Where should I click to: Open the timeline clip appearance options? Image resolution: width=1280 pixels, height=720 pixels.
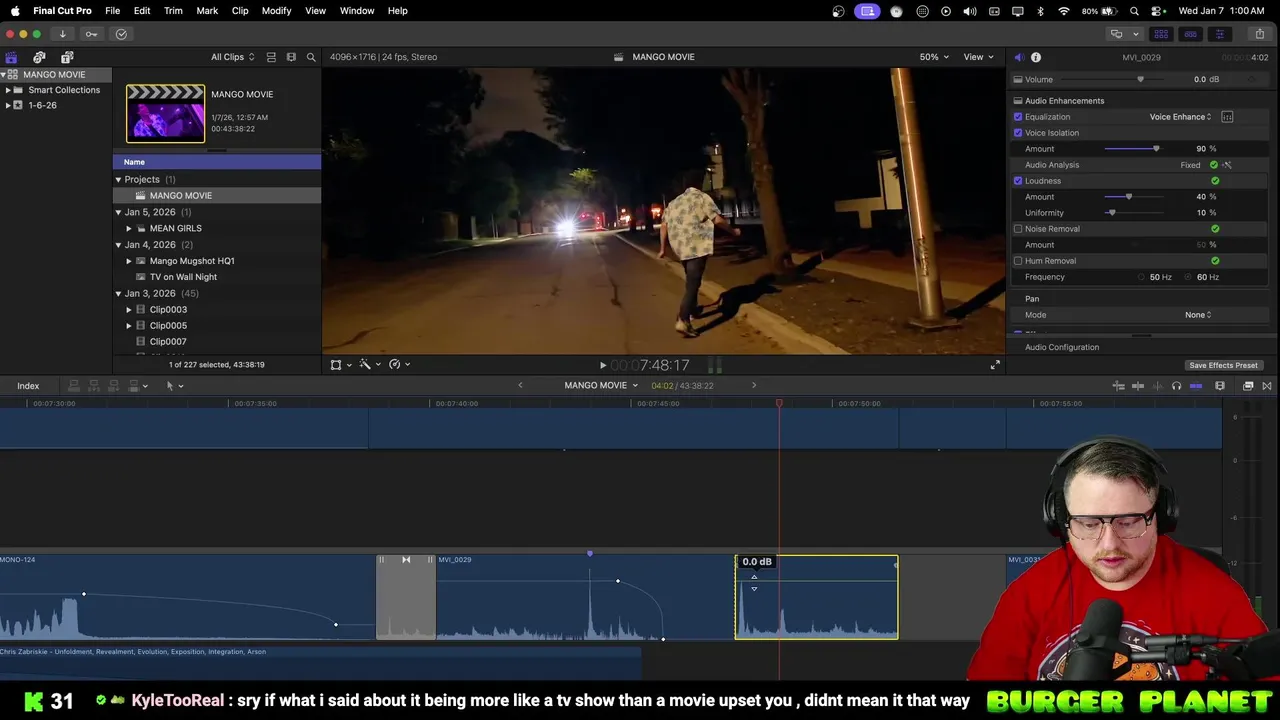[1220, 386]
